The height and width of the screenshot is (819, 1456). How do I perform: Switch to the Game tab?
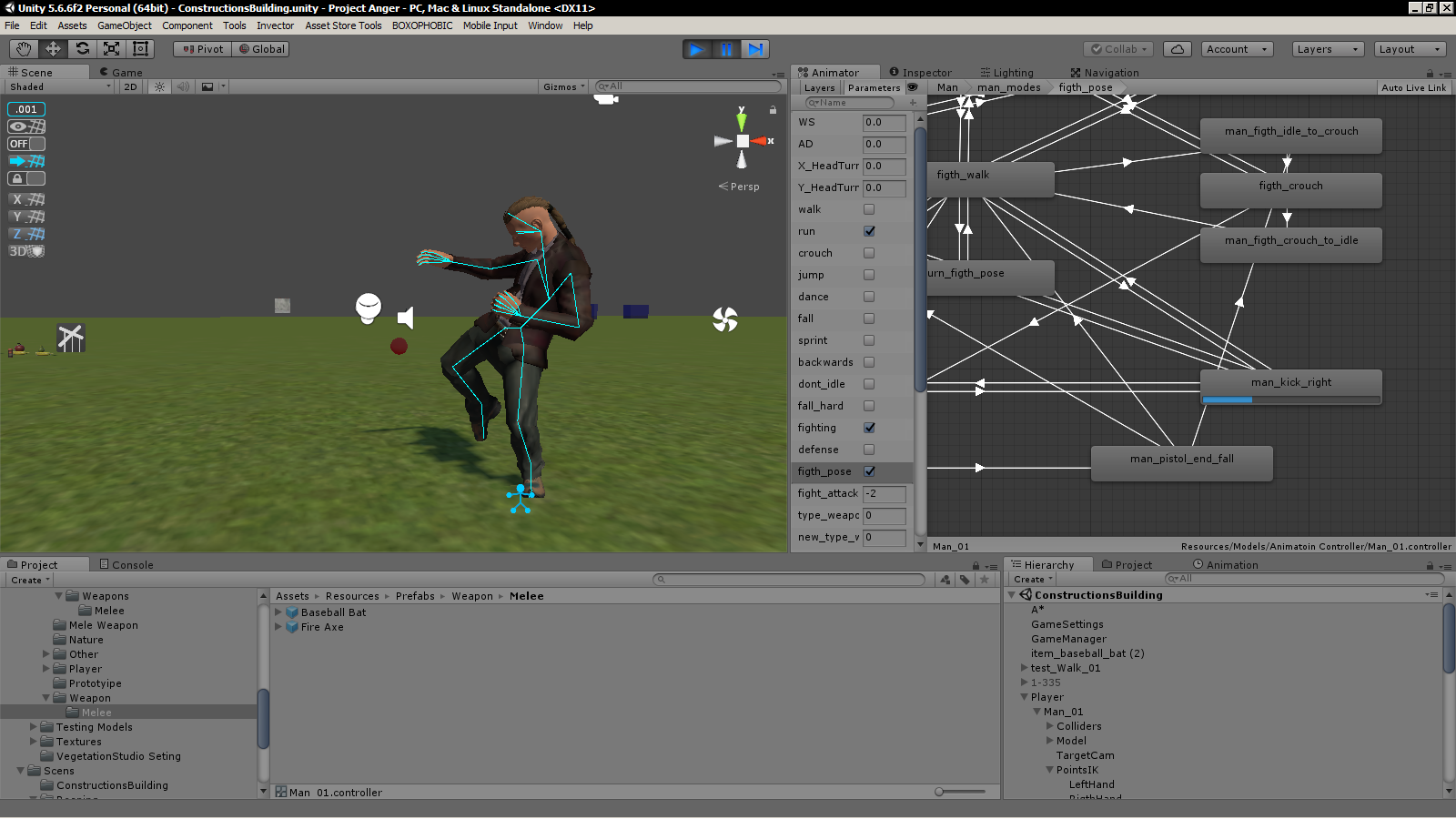120,72
